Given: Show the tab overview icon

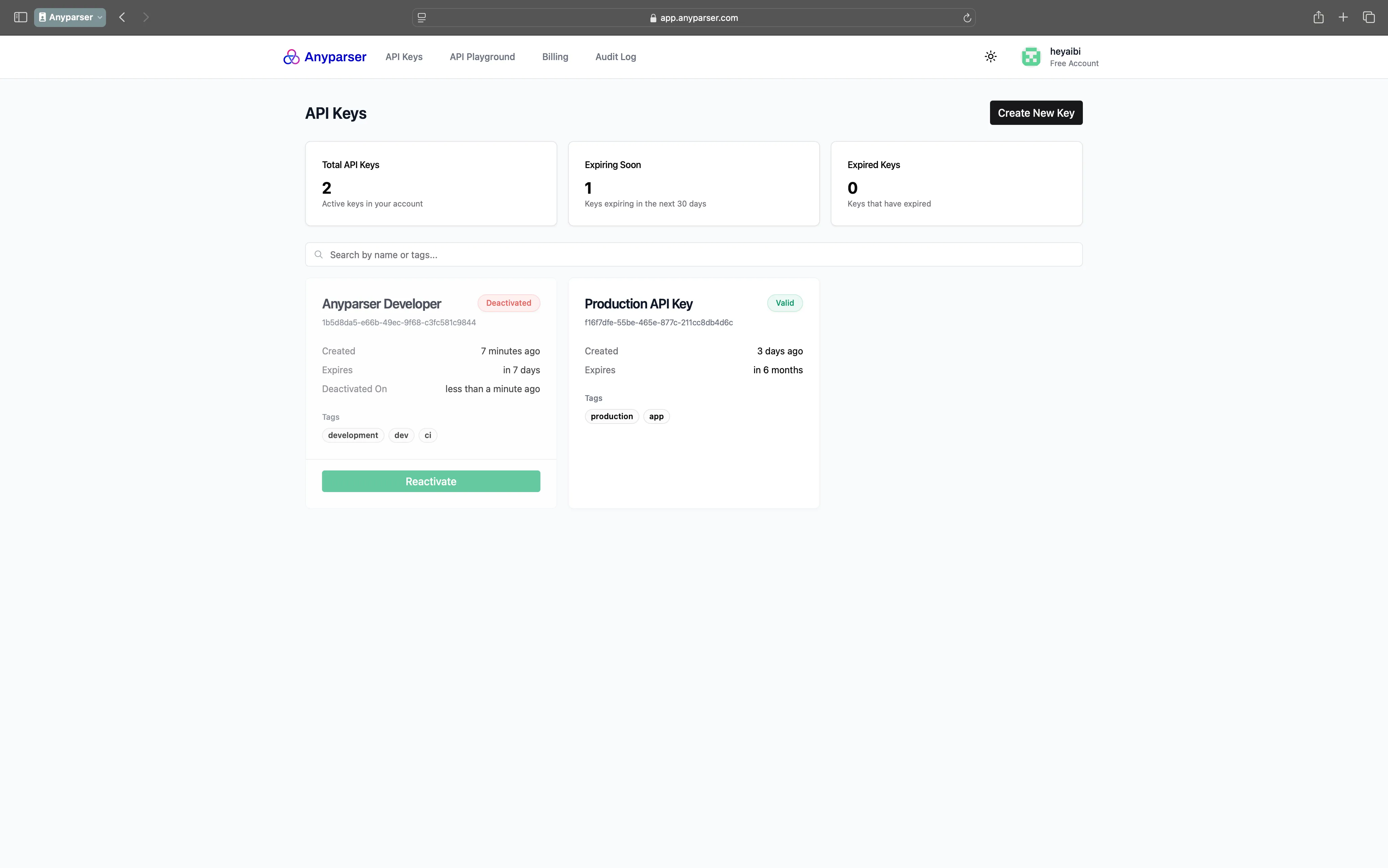Looking at the screenshot, I should point(1369,17).
